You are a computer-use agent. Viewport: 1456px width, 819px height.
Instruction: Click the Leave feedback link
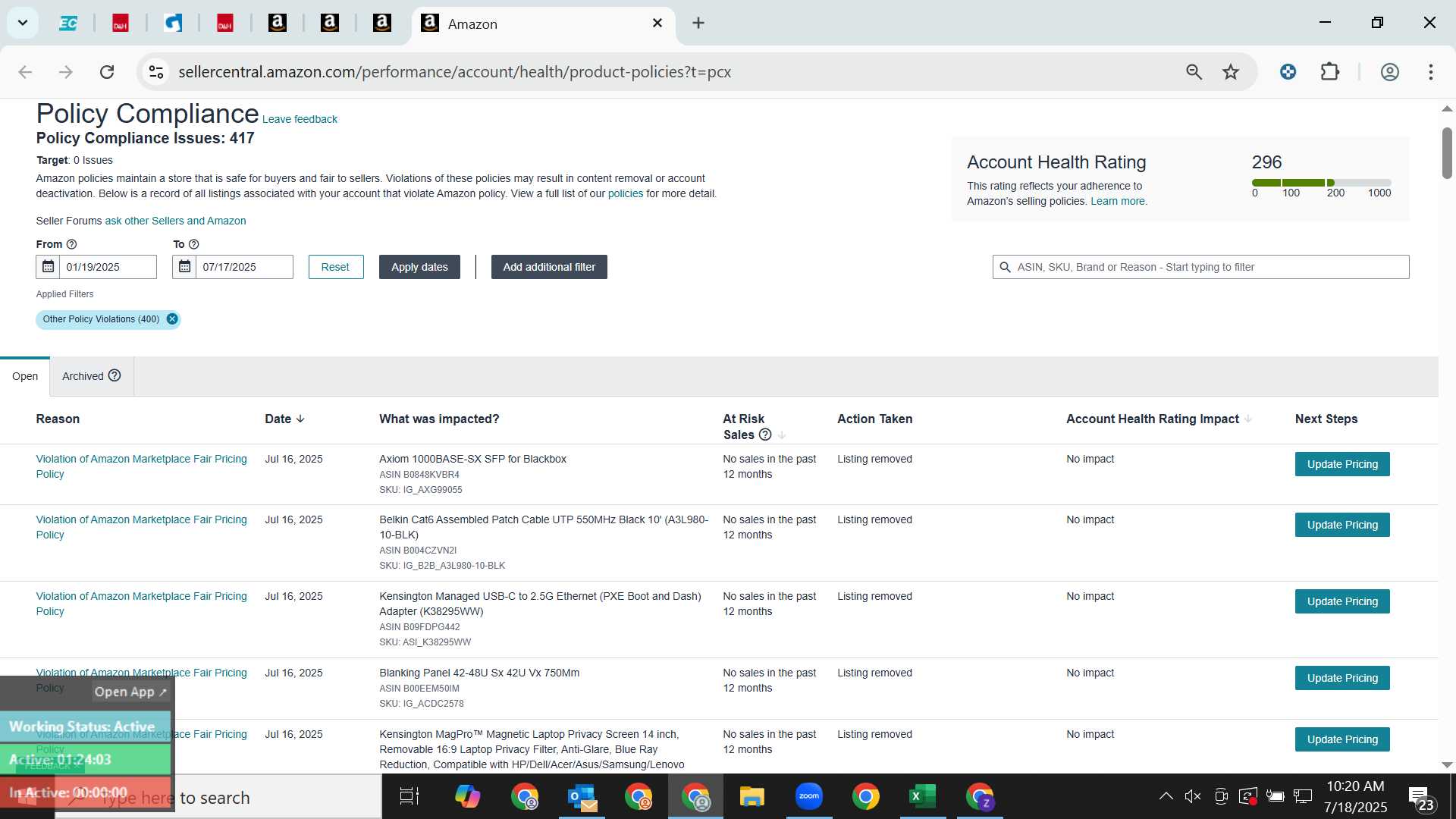click(x=300, y=119)
